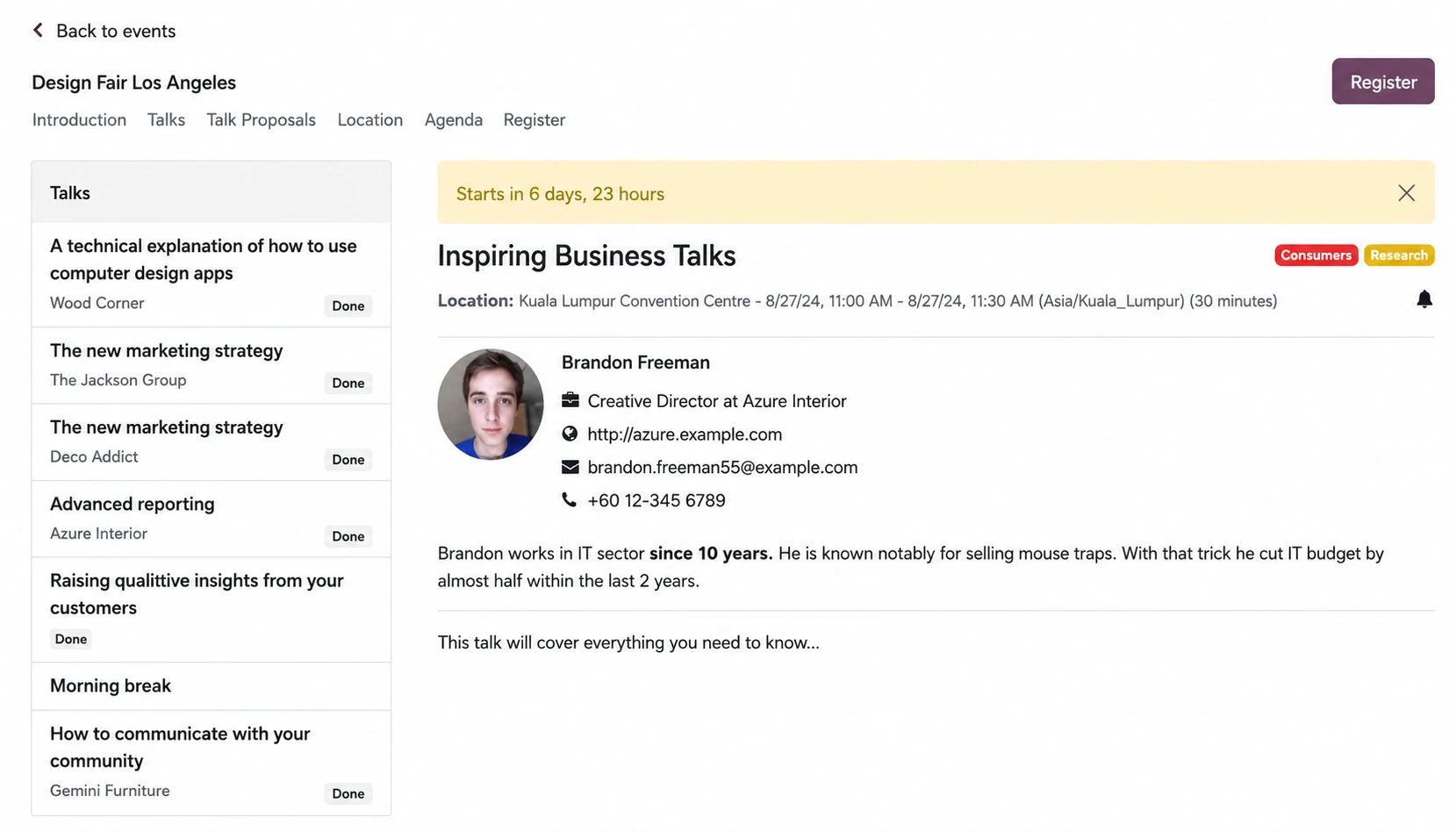
Task: Click the envelope icon beside email
Action: [x=570, y=467]
